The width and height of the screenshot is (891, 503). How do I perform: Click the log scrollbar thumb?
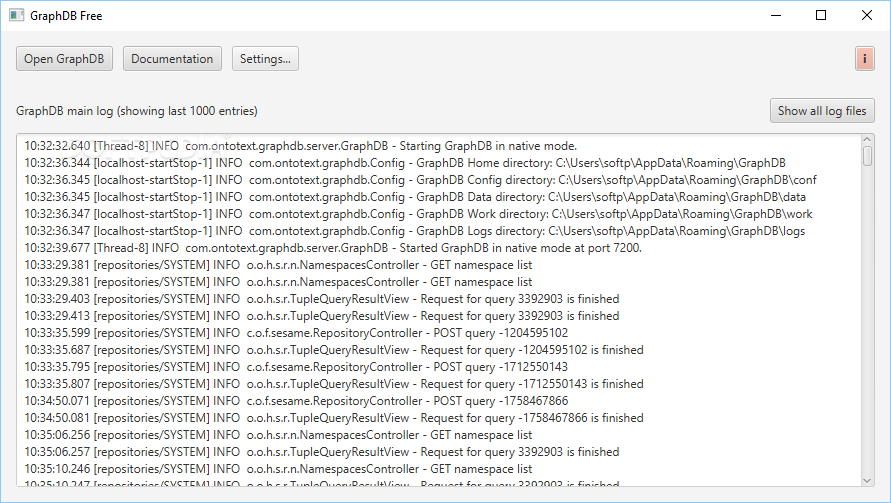[x=867, y=156]
